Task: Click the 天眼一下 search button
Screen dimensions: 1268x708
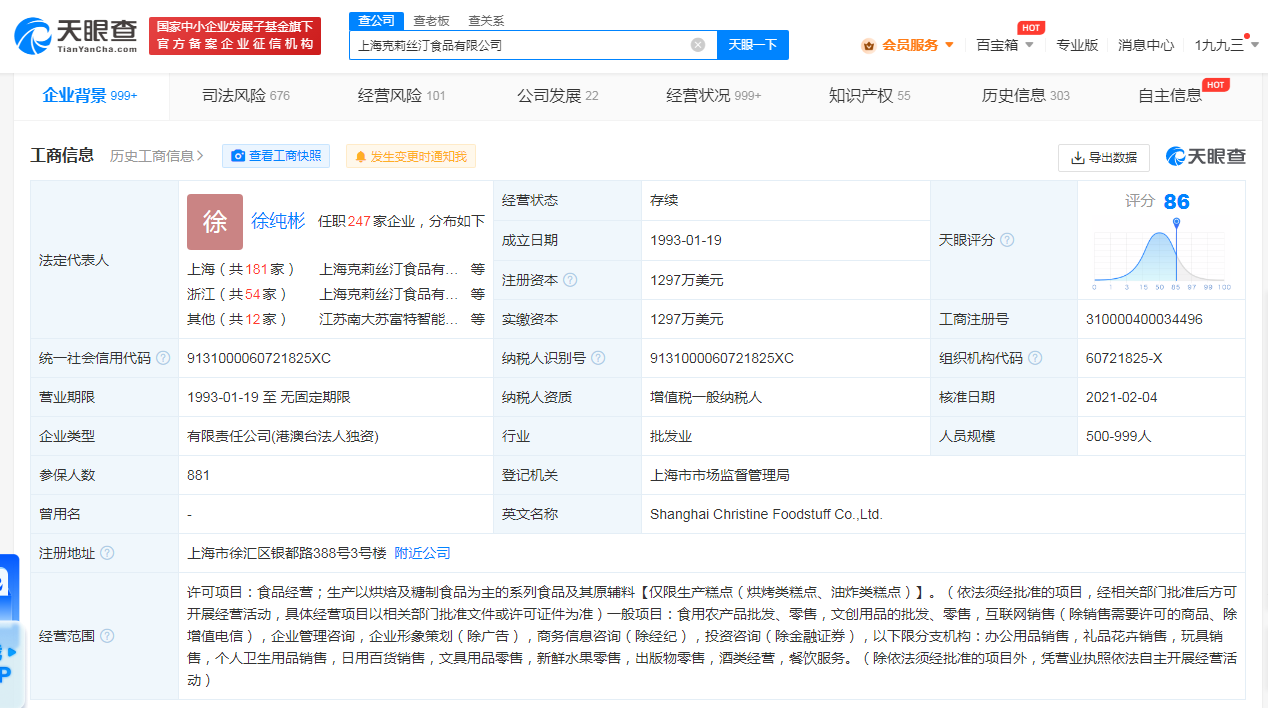Action: (752, 45)
